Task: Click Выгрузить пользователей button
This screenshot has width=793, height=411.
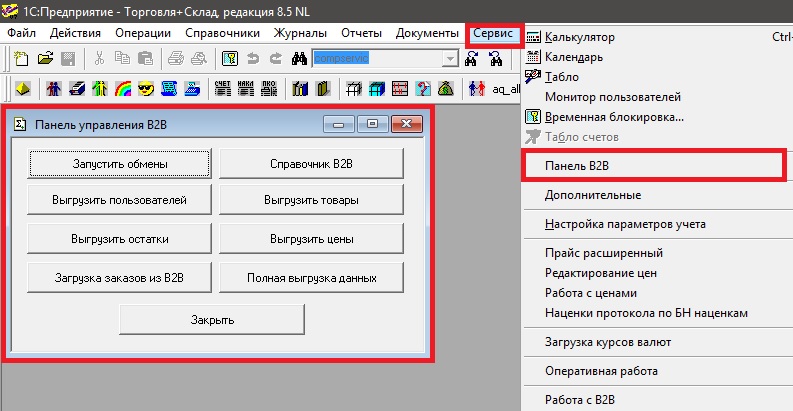Action: click(x=119, y=200)
